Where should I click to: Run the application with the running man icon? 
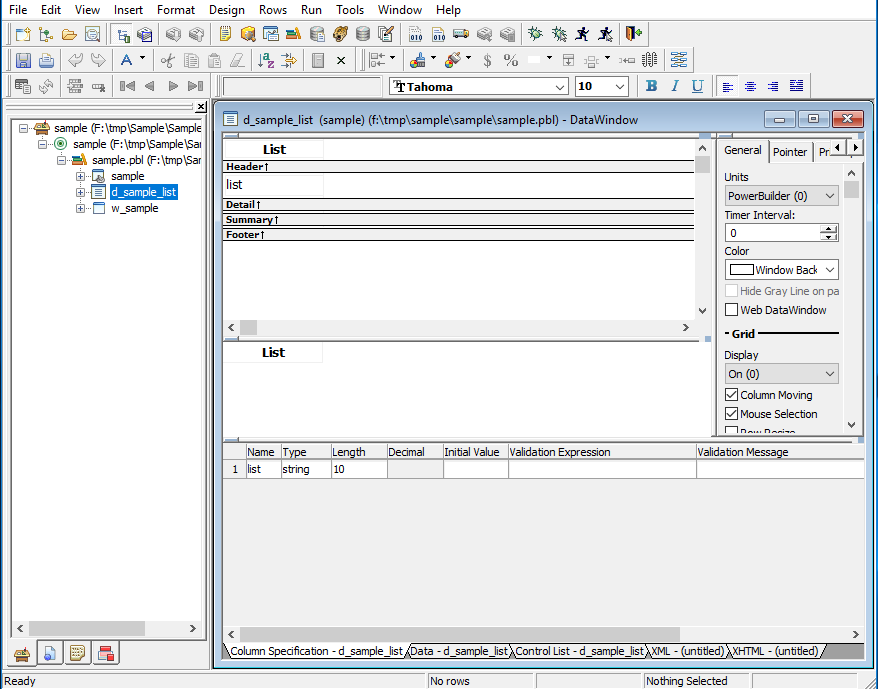point(581,33)
